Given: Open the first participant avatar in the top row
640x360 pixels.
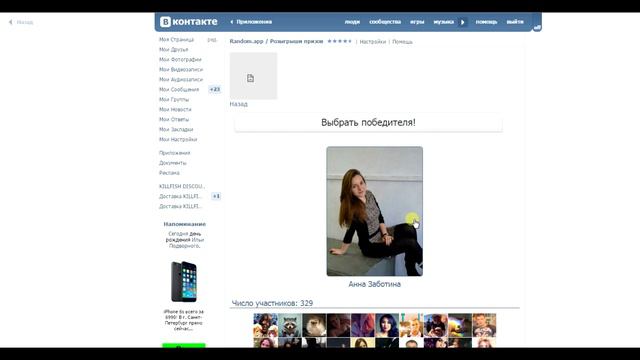Looking at the screenshot, I should (265, 325).
